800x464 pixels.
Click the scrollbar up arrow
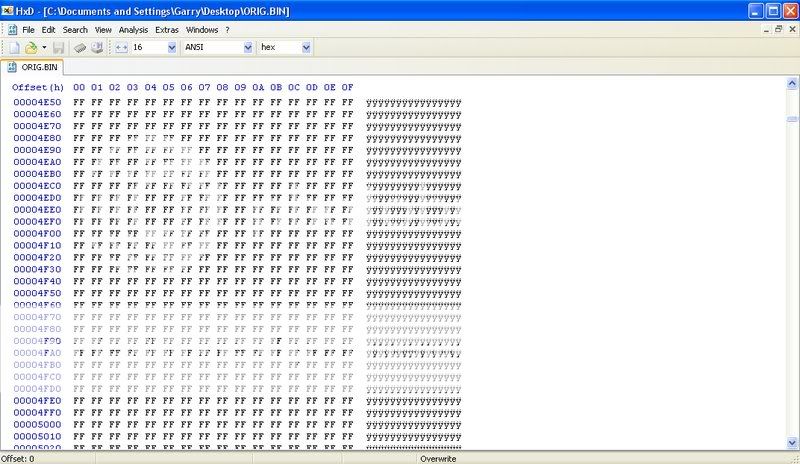point(792,83)
